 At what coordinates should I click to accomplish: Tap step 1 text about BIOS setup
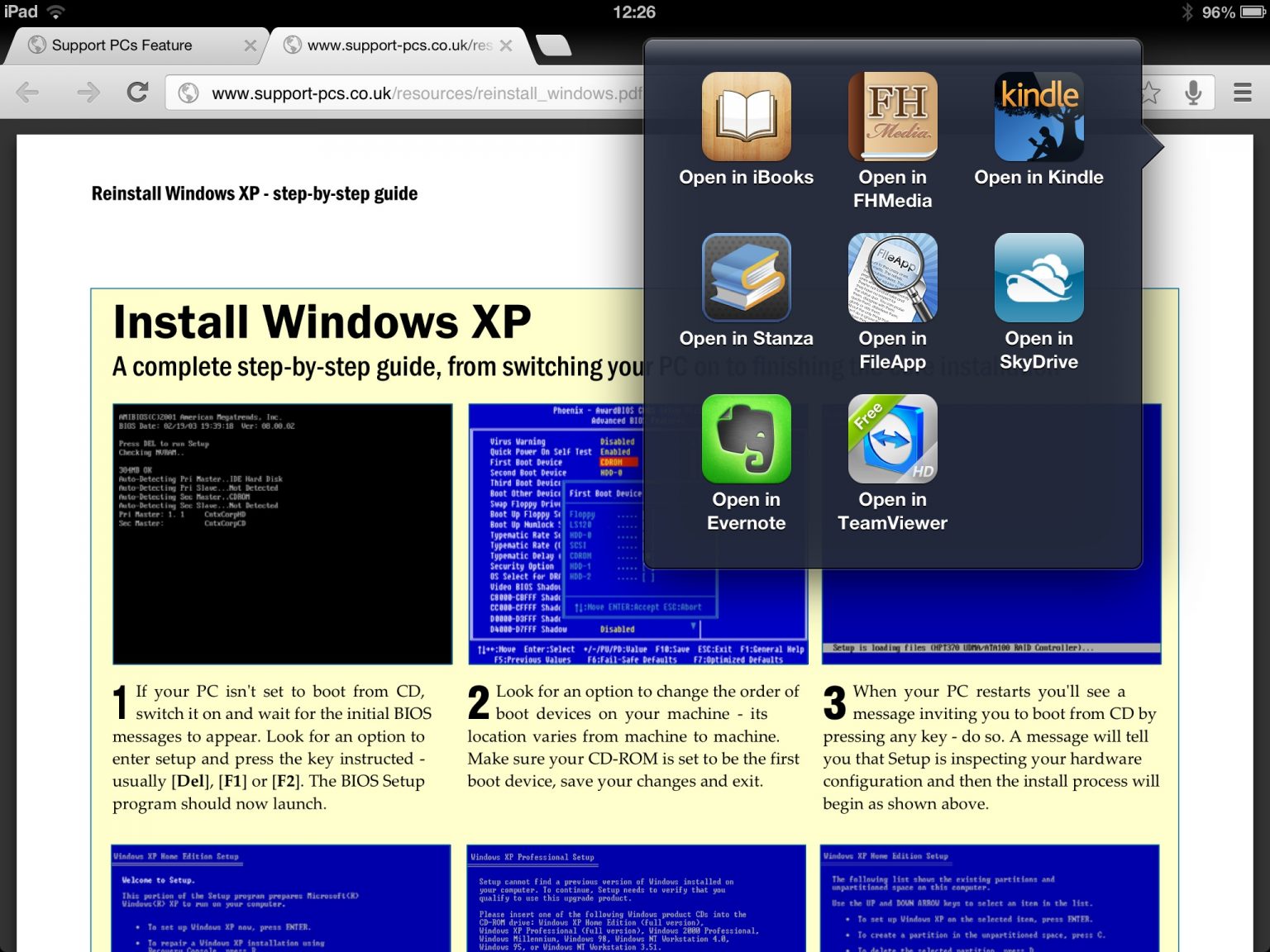point(272,747)
